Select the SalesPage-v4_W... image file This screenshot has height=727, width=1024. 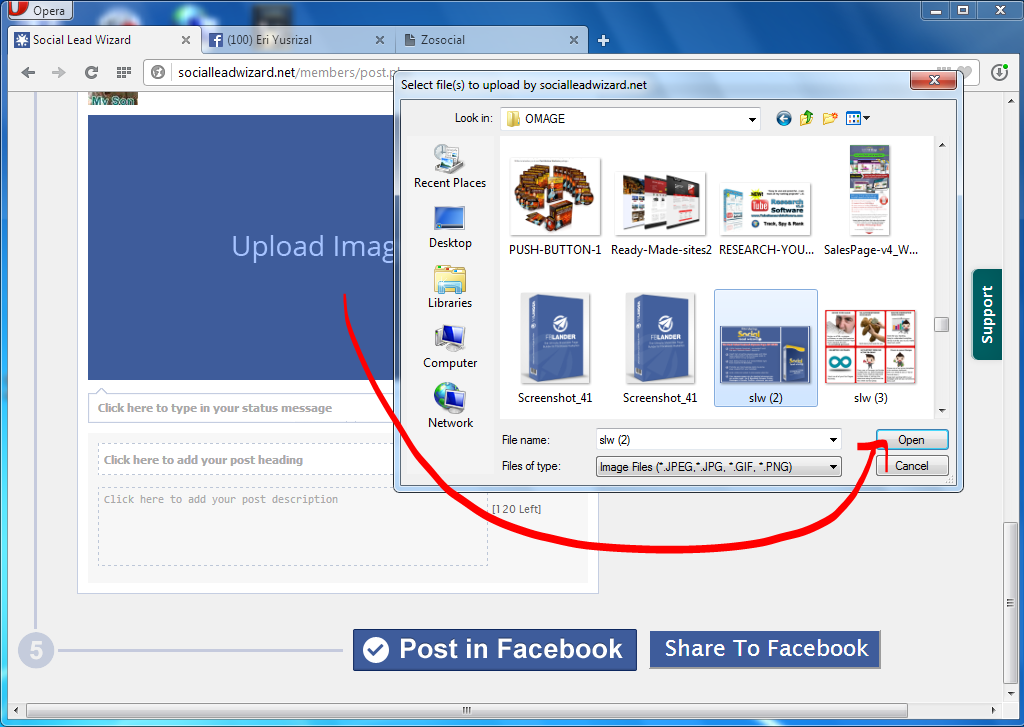pyautogui.click(x=871, y=201)
